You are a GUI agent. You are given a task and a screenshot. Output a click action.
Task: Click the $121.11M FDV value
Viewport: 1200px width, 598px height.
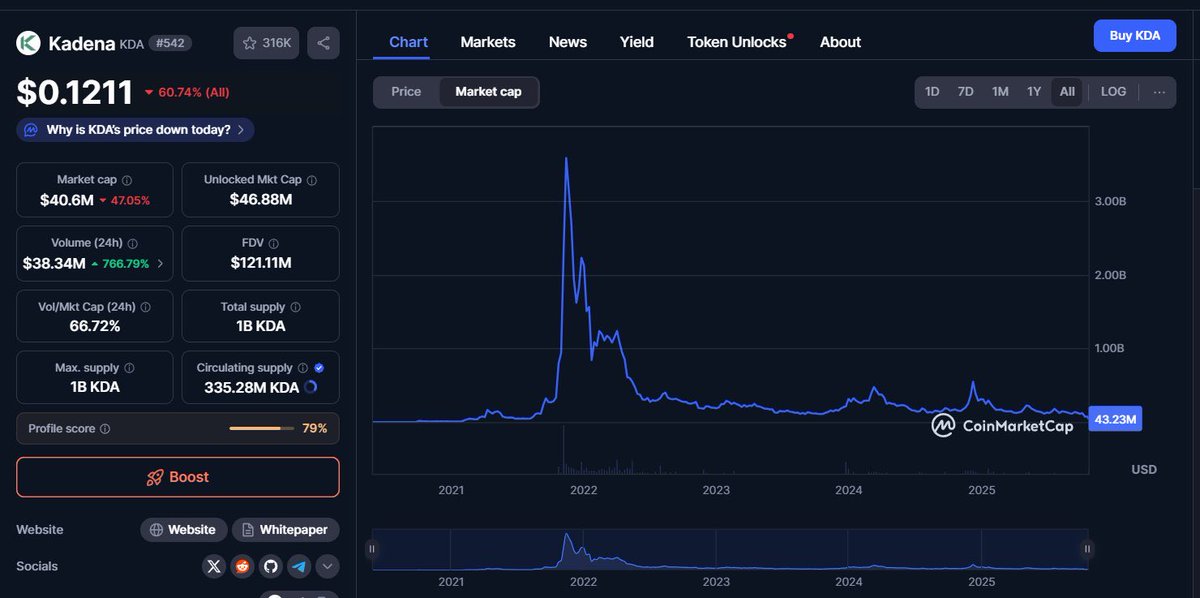pyautogui.click(x=261, y=264)
